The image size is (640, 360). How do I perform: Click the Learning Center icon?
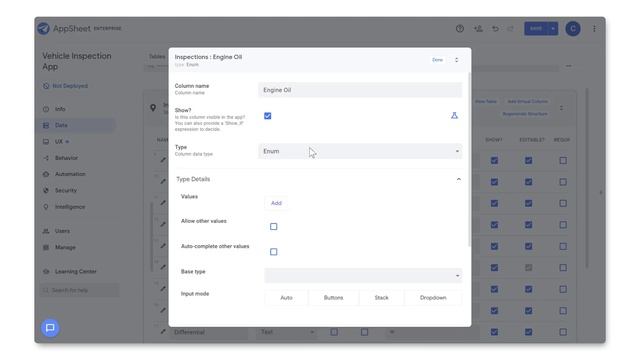46,271
